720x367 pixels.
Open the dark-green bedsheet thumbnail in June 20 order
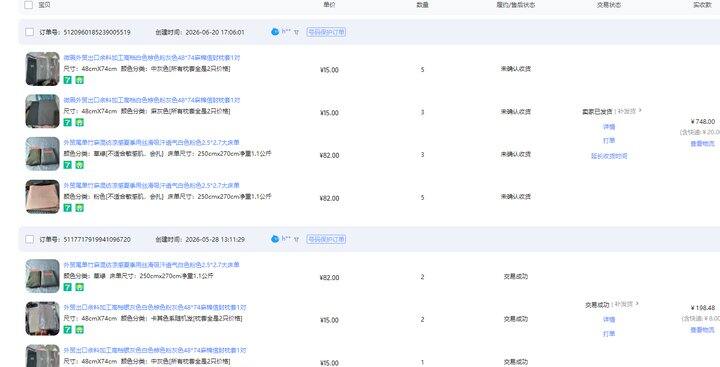(x=43, y=154)
